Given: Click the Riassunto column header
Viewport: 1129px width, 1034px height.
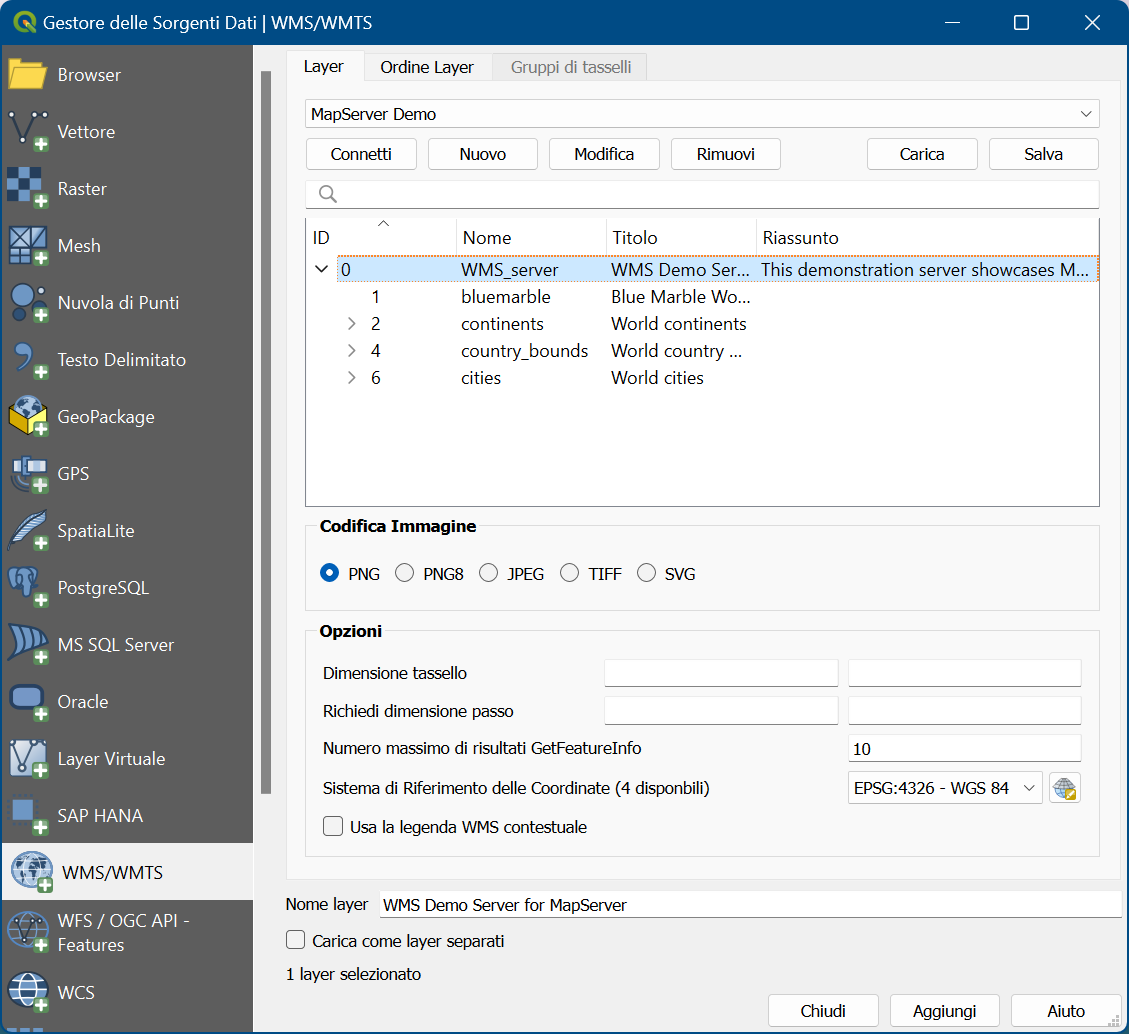Looking at the screenshot, I should (928, 238).
